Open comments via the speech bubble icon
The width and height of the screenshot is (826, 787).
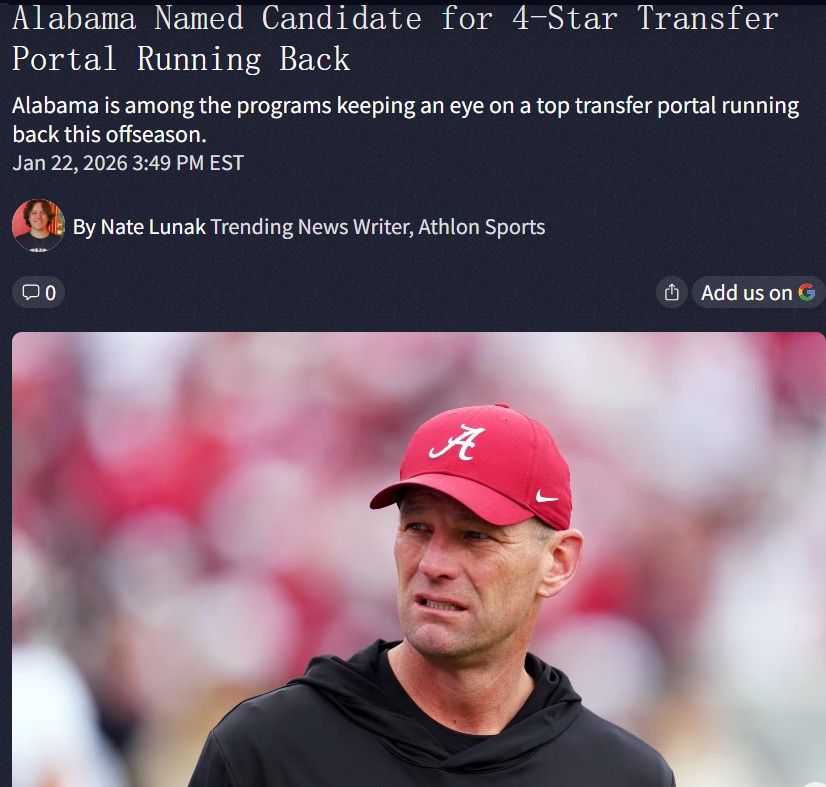pos(31,292)
